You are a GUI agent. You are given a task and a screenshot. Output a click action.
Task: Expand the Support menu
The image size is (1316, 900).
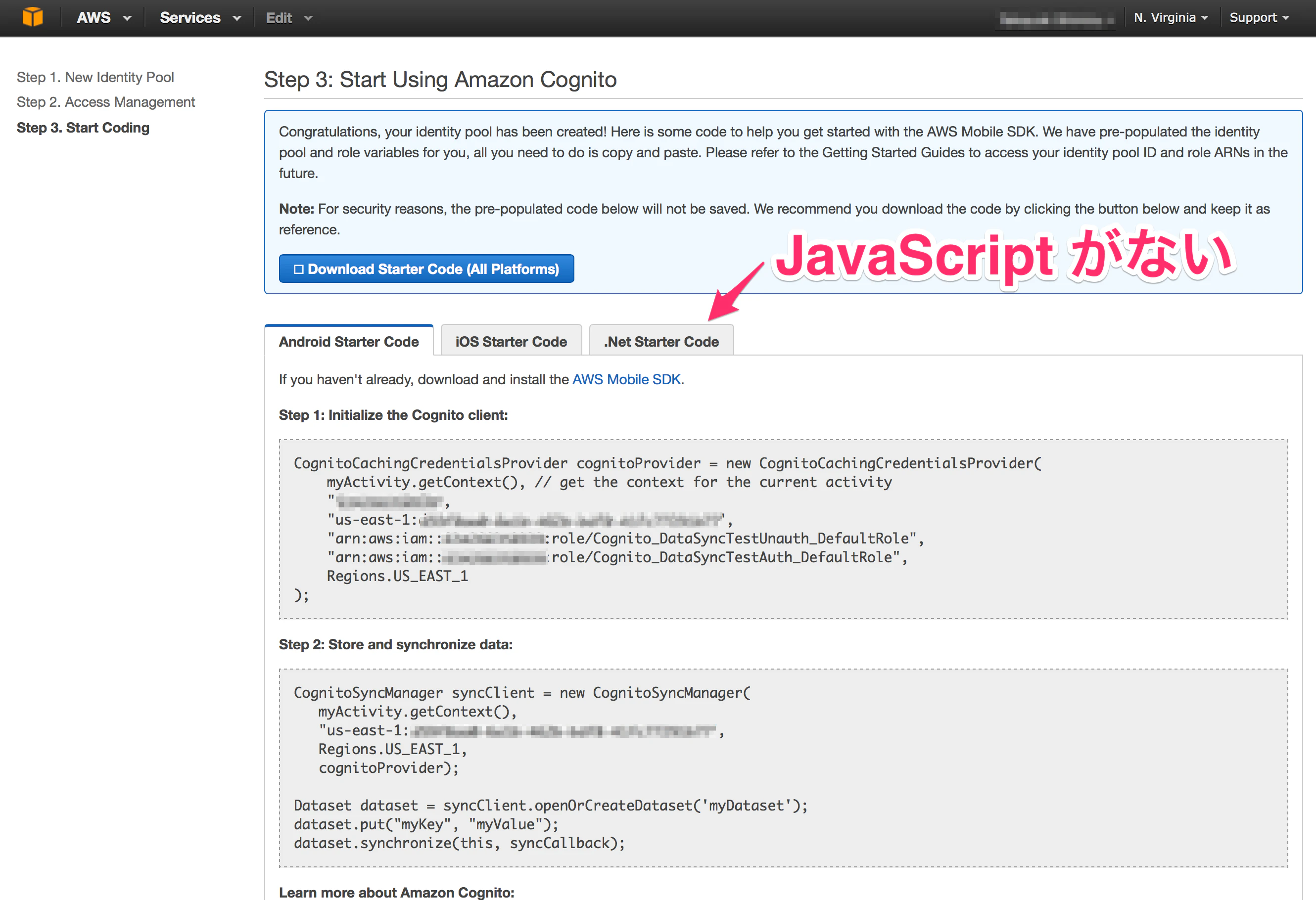point(1259,17)
